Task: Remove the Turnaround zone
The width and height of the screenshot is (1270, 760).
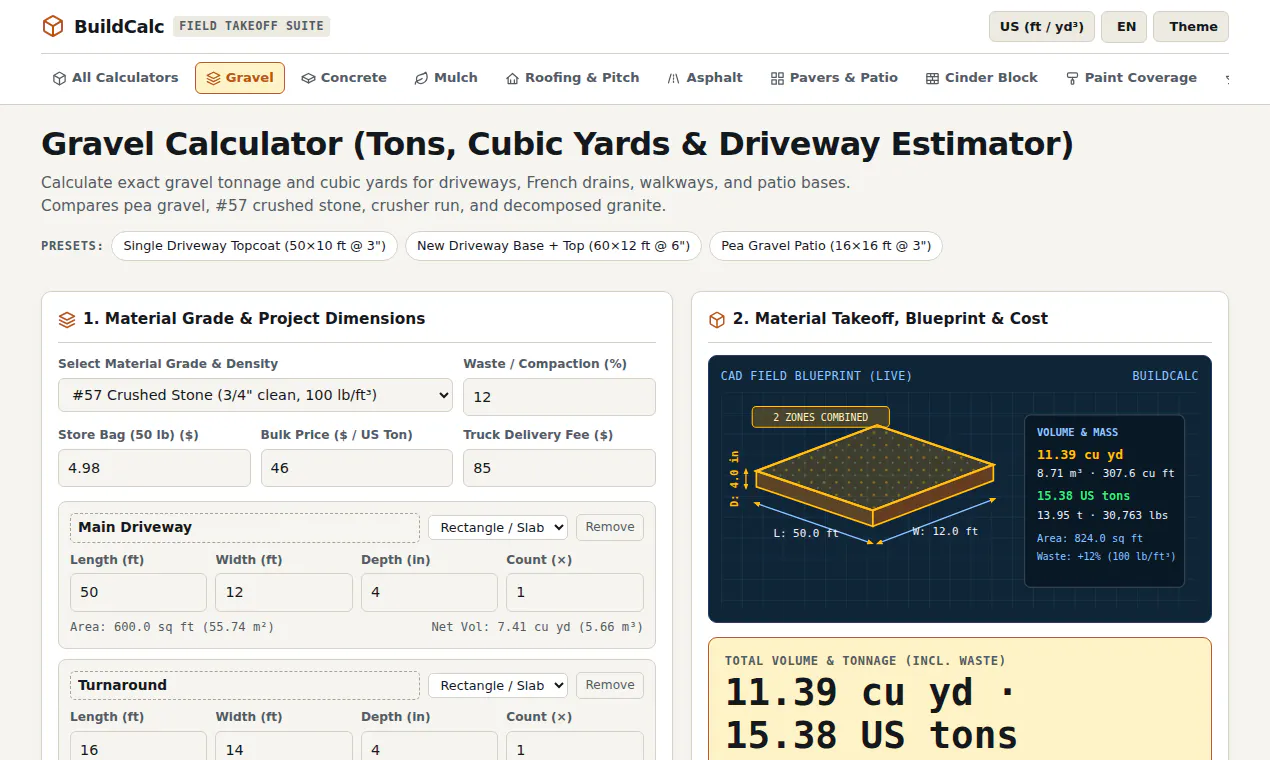Action: click(610, 685)
